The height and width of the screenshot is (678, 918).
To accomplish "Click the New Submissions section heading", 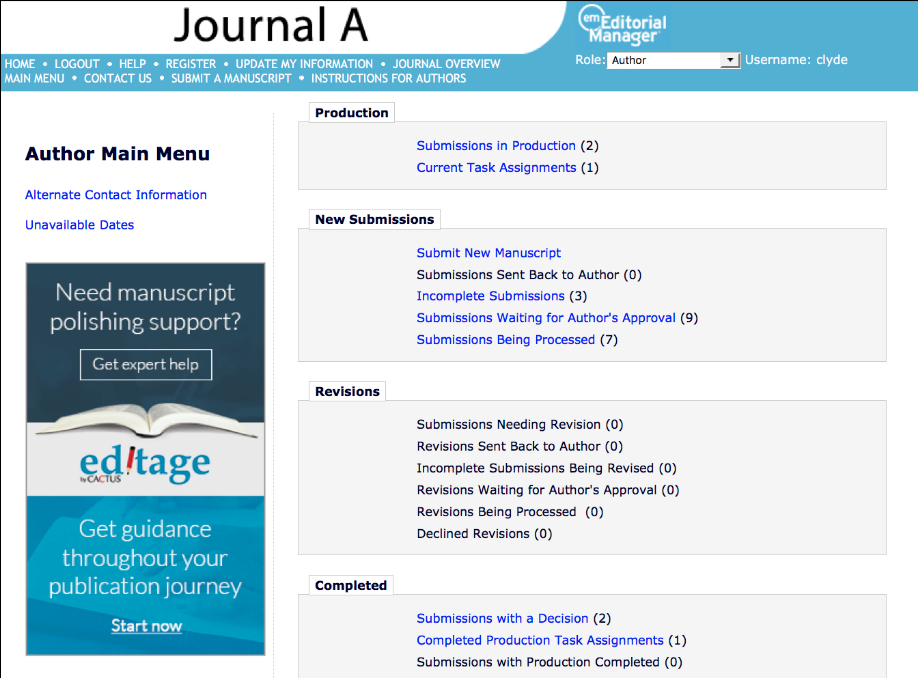I will pyautogui.click(x=375, y=220).
